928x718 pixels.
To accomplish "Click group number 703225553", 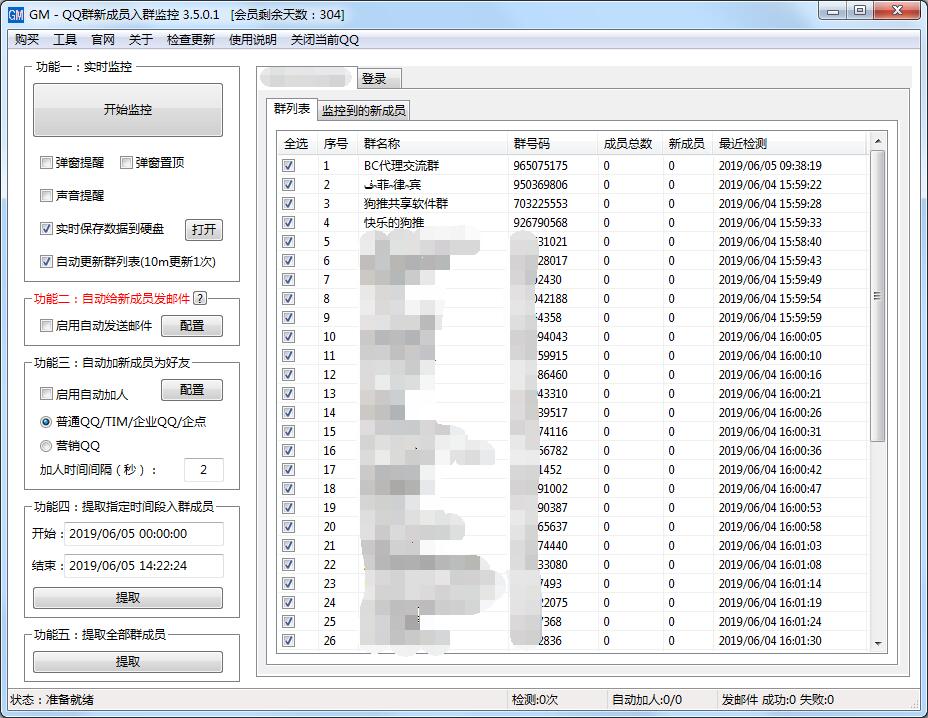I will tap(540, 204).
